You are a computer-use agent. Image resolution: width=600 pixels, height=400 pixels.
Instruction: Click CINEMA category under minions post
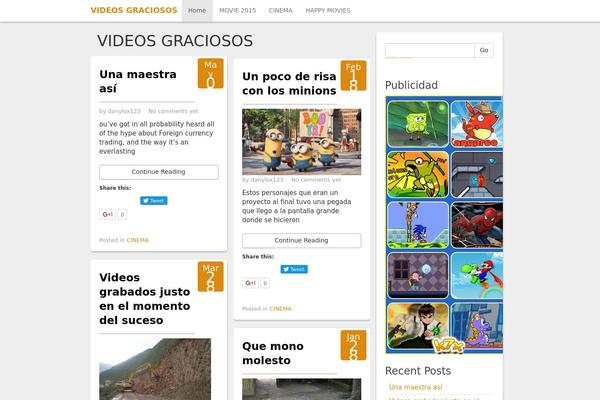pyautogui.click(x=280, y=309)
